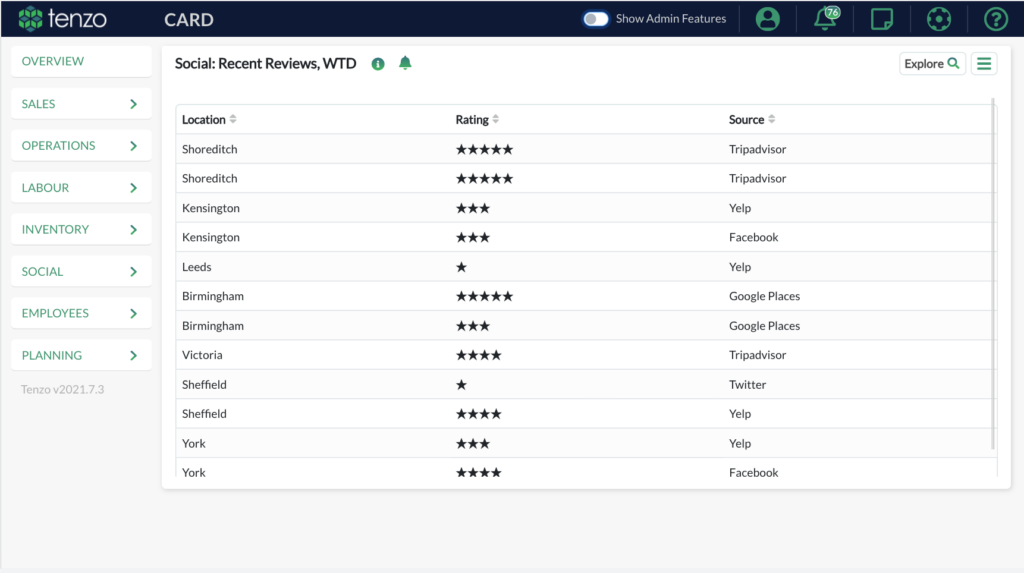The image size is (1024, 573).
Task: Open the help question mark icon
Action: point(996,19)
